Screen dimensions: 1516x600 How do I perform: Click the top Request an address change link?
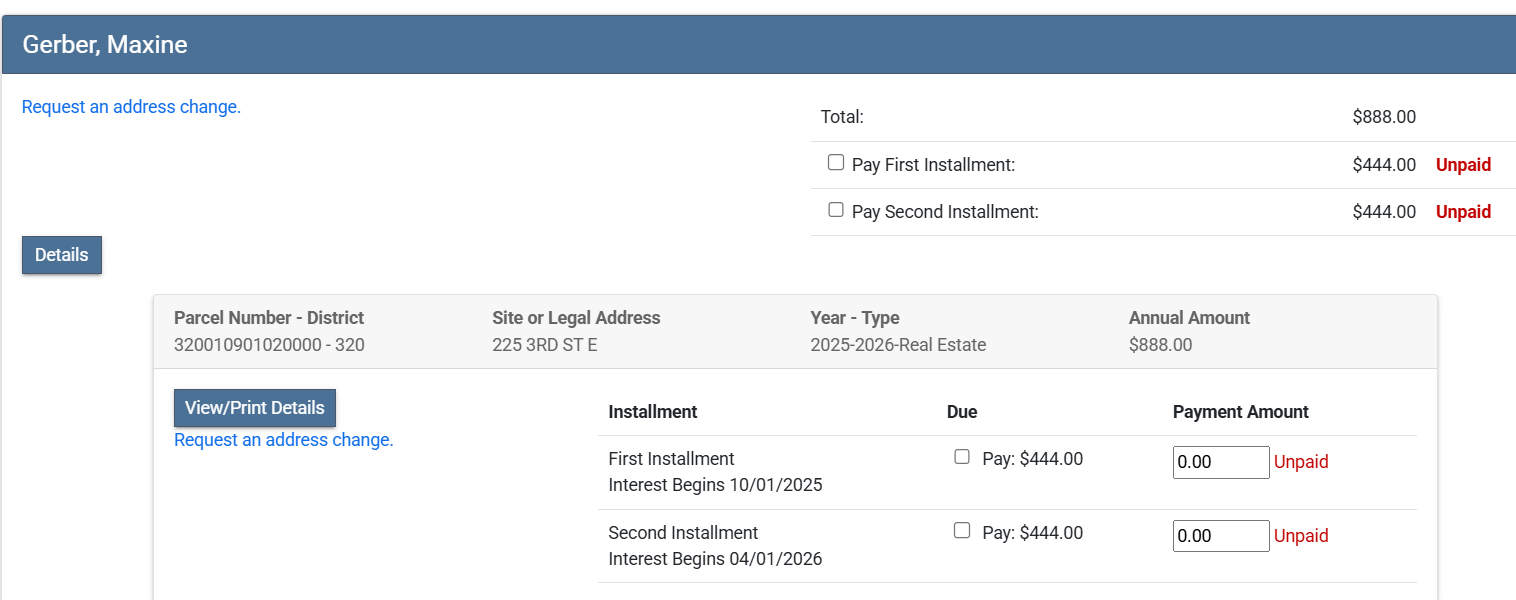(131, 107)
